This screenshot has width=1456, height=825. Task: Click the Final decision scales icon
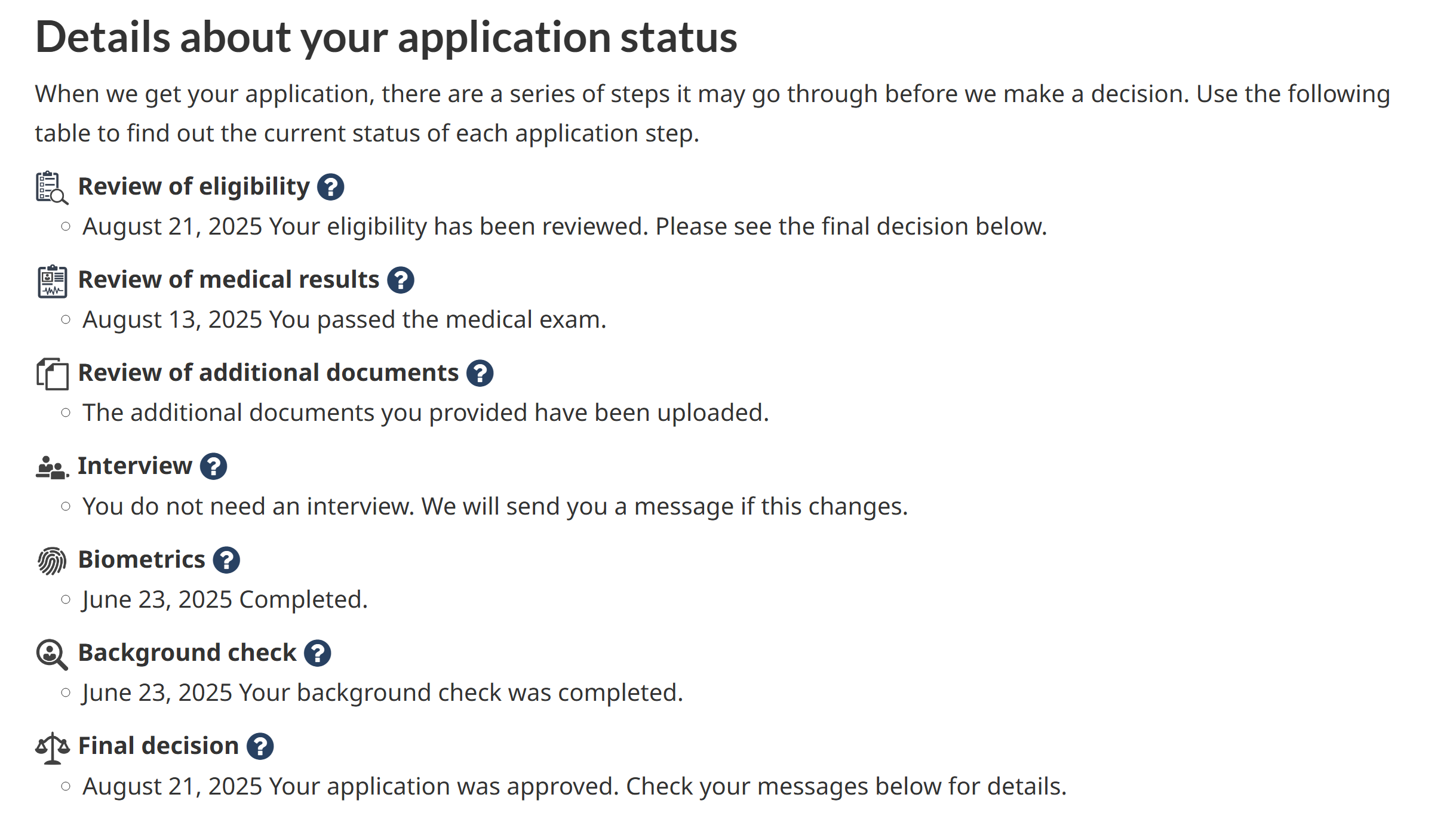coord(52,747)
